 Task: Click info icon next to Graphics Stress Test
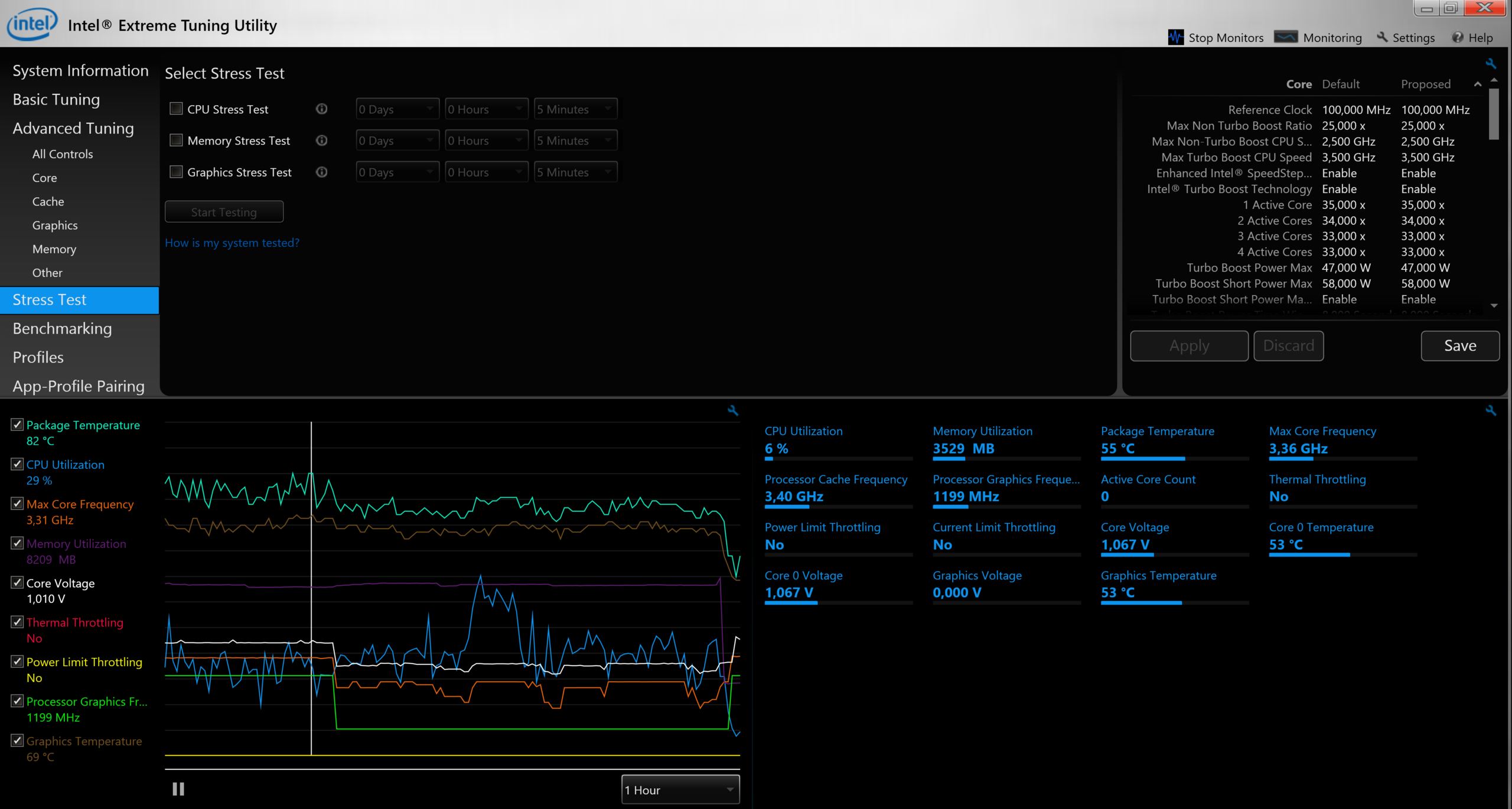click(x=321, y=172)
